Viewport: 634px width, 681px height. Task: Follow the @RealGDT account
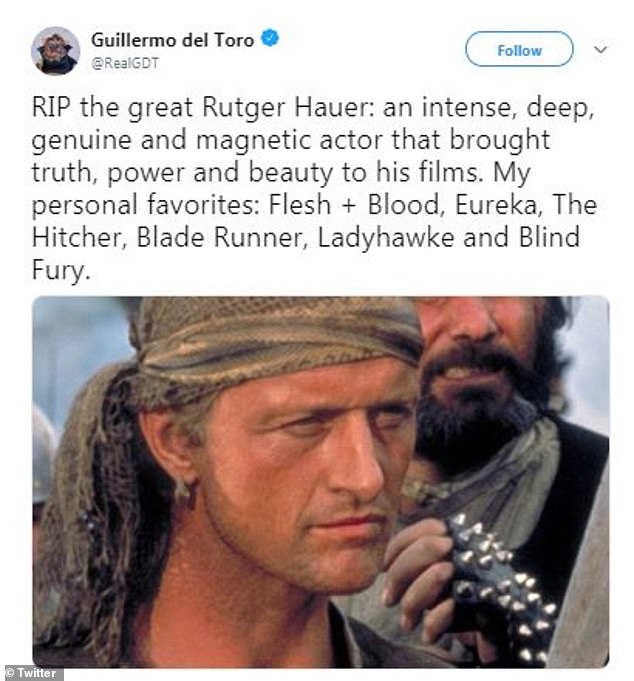click(519, 49)
